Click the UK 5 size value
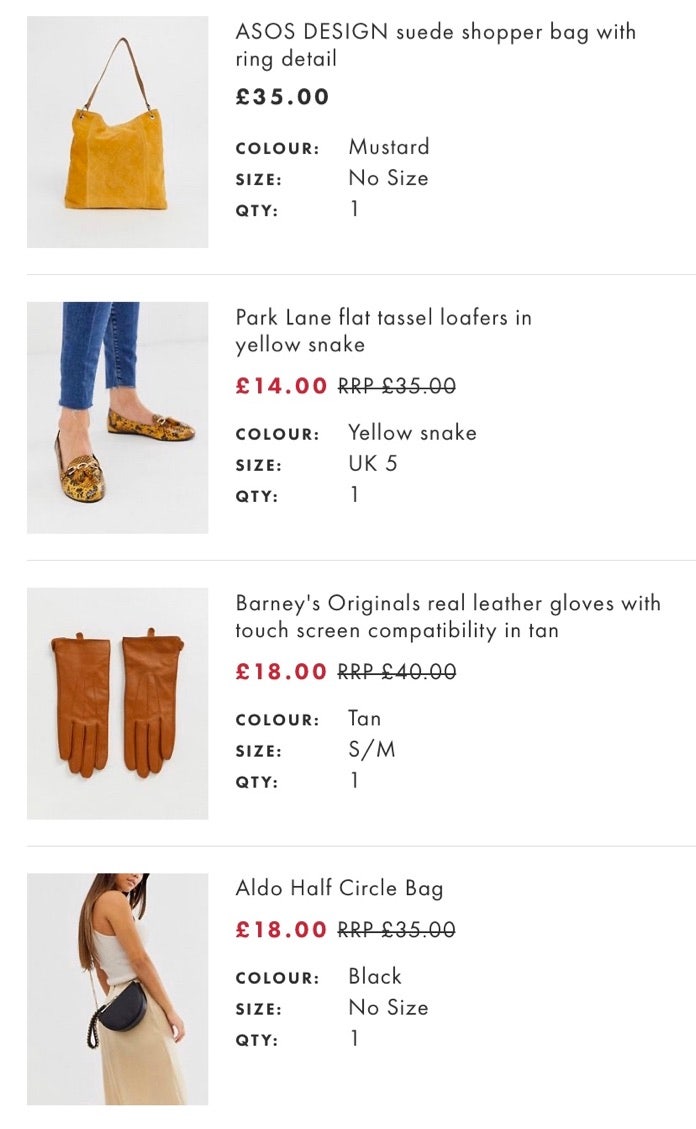 point(372,464)
